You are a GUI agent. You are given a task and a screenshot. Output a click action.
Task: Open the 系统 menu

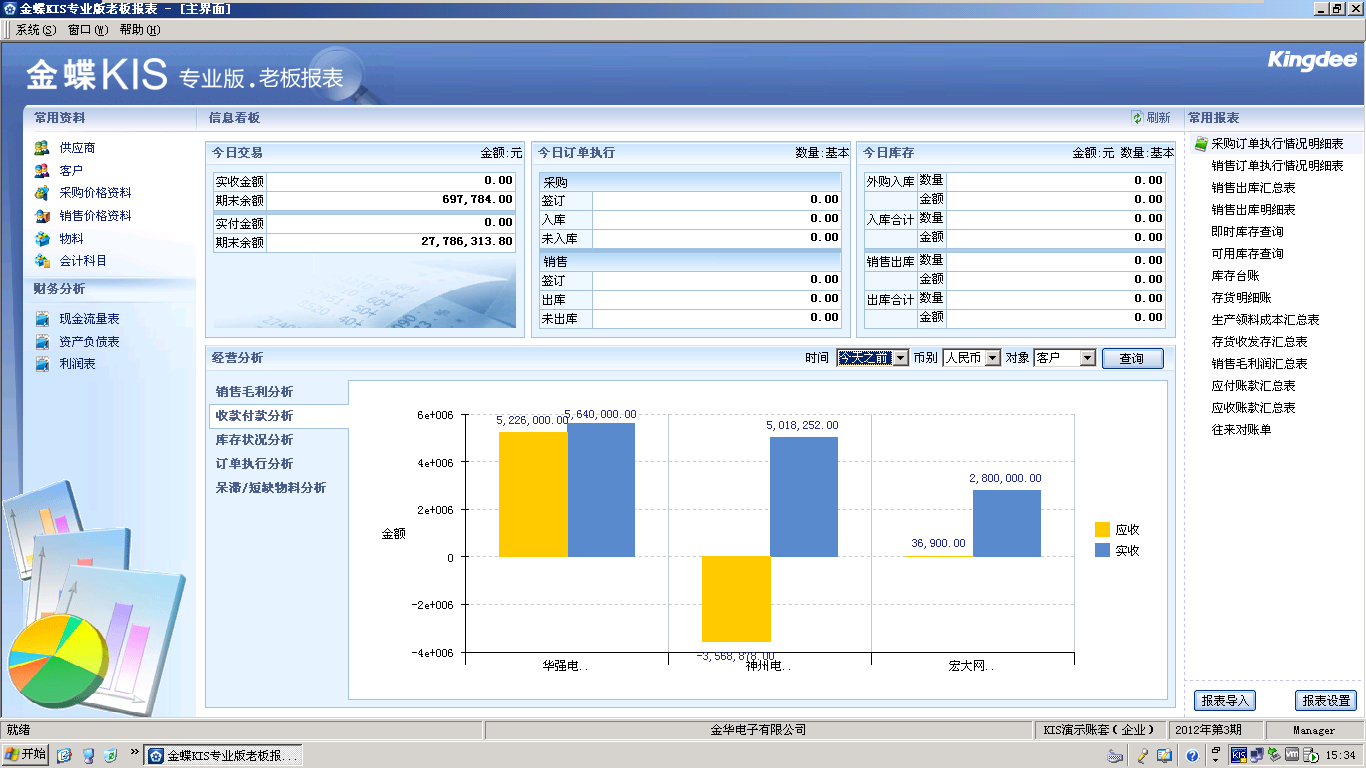(x=36, y=30)
